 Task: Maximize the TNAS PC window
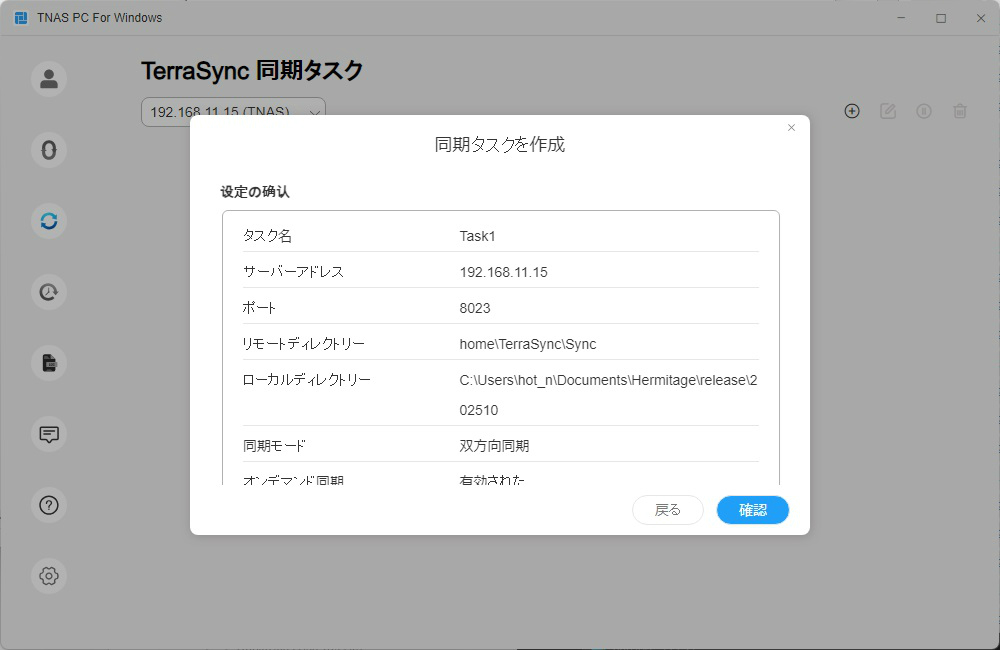[941, 18]
